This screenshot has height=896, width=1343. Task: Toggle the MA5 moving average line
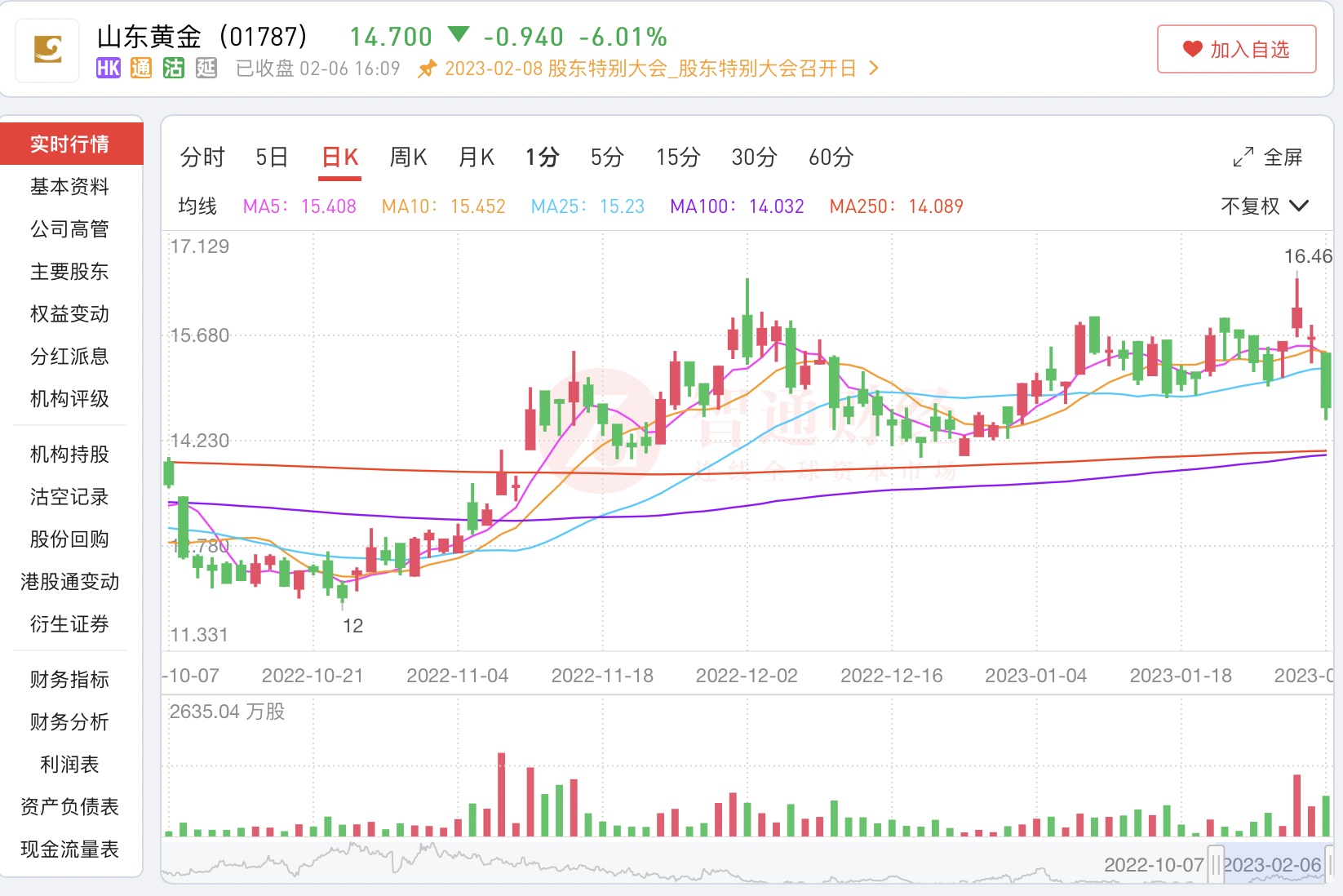click(x=299, y=206)
